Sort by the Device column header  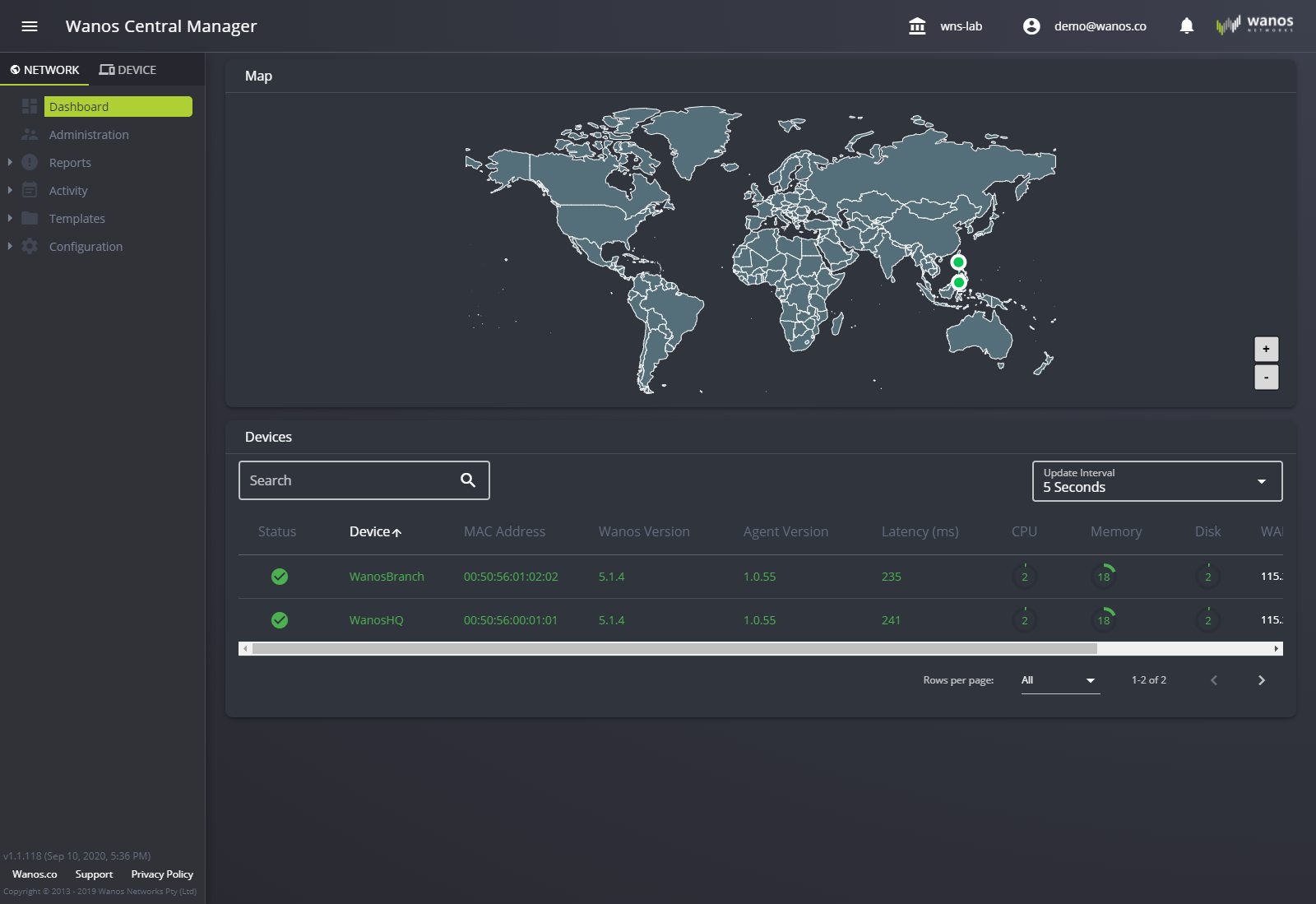[x=375, y=532]
